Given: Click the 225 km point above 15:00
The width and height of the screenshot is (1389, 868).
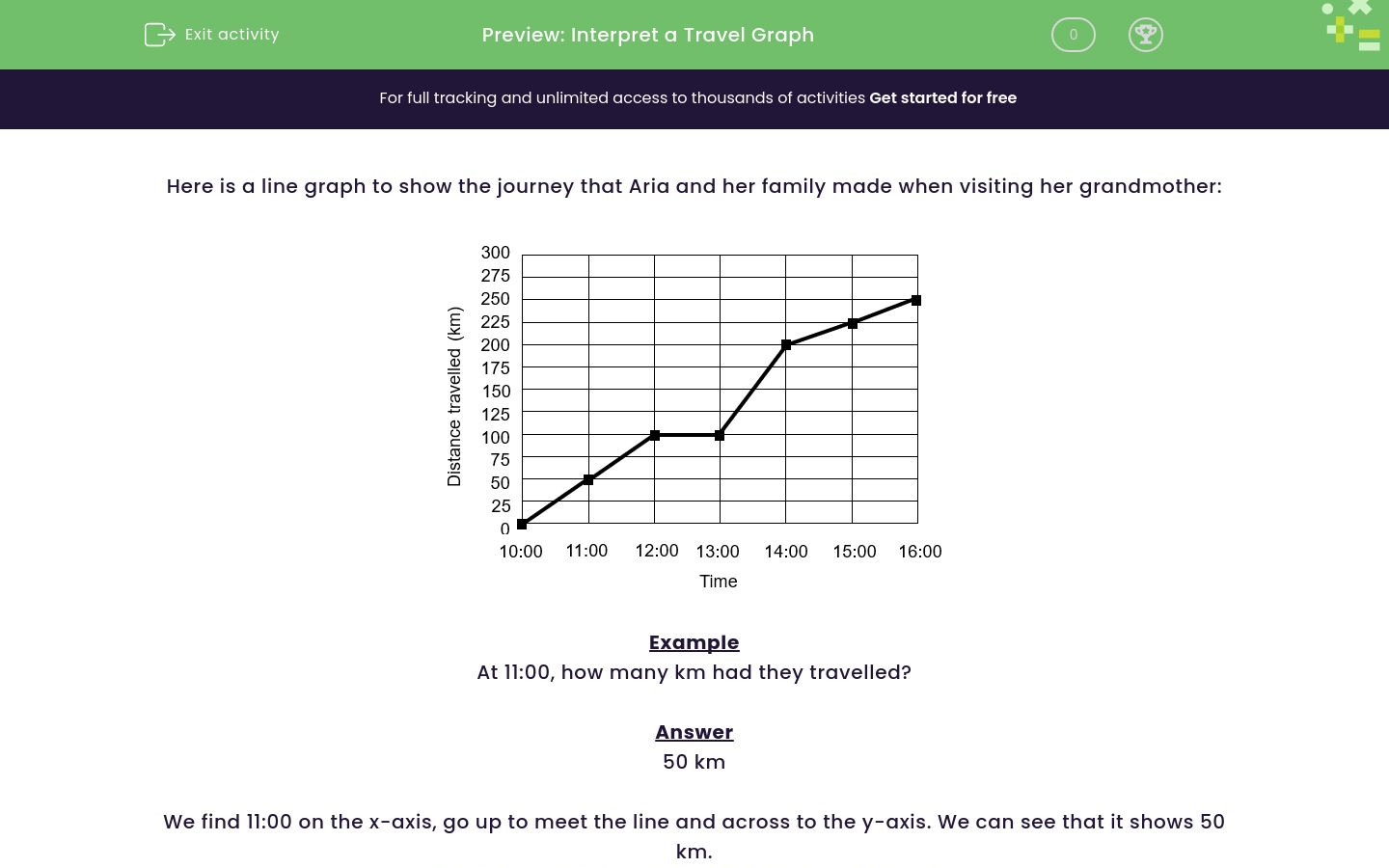Looking at the screenshot, I should coord(852,322).
